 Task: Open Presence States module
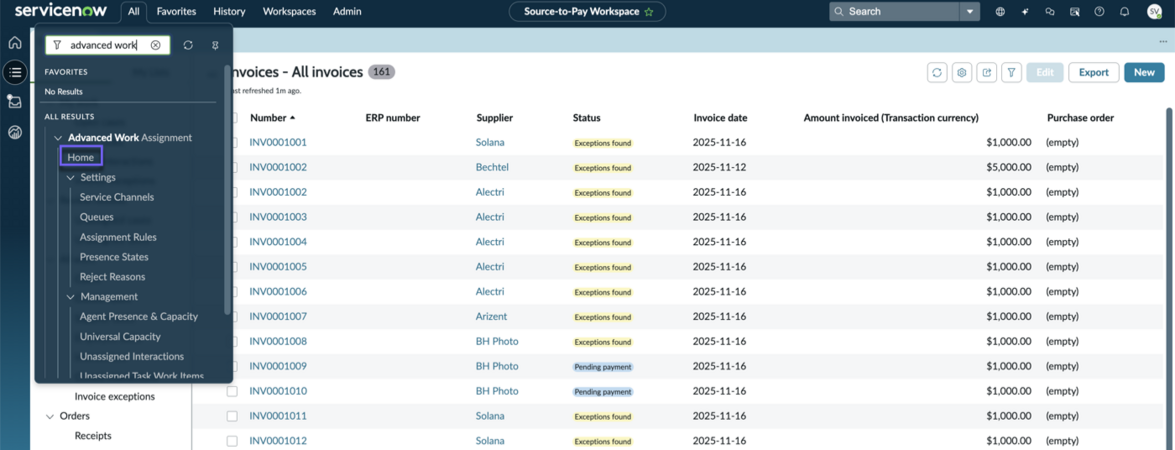tap(114, 257)
